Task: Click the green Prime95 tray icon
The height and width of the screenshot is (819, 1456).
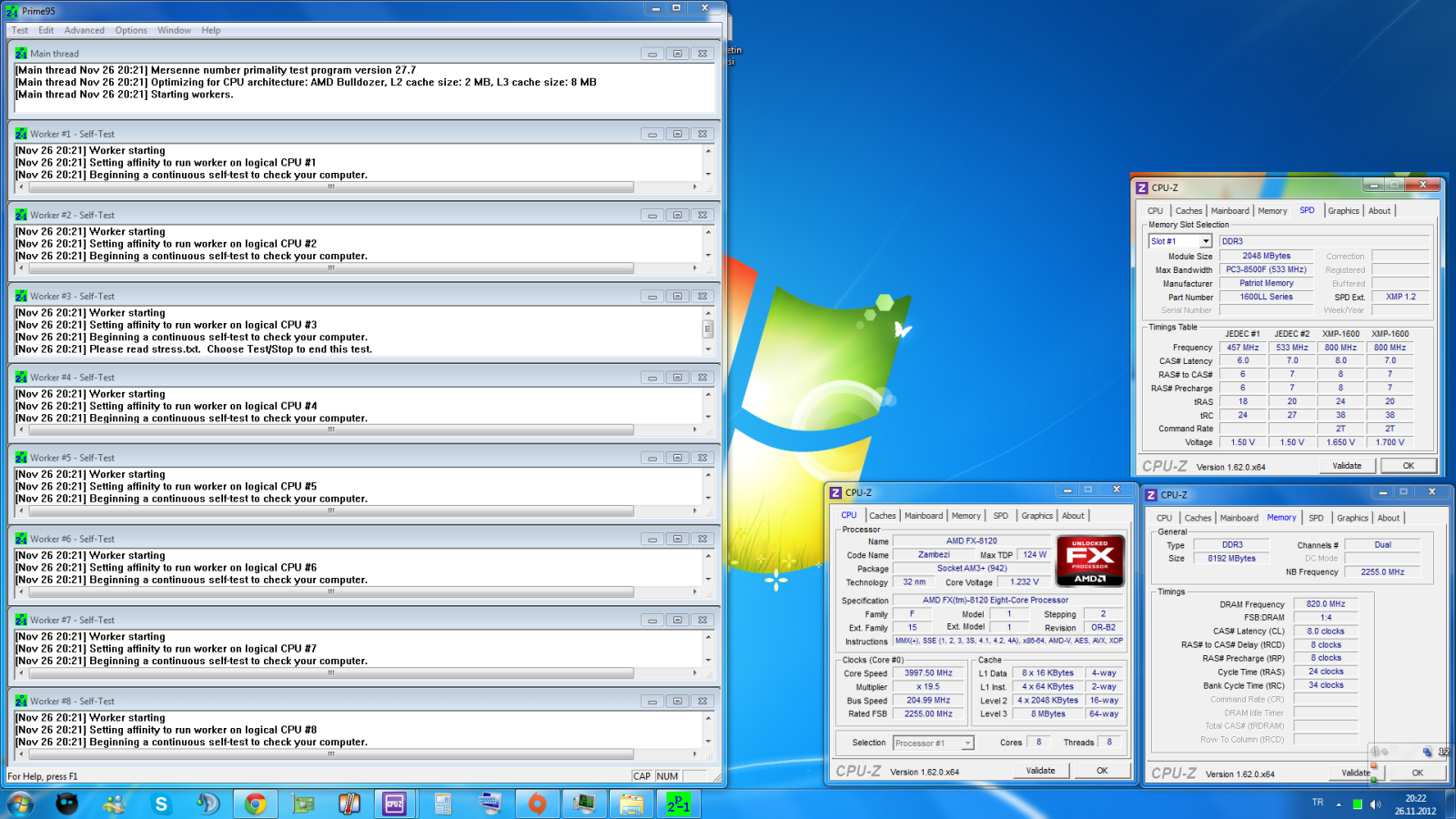Action: click(x=1357, y=804)
